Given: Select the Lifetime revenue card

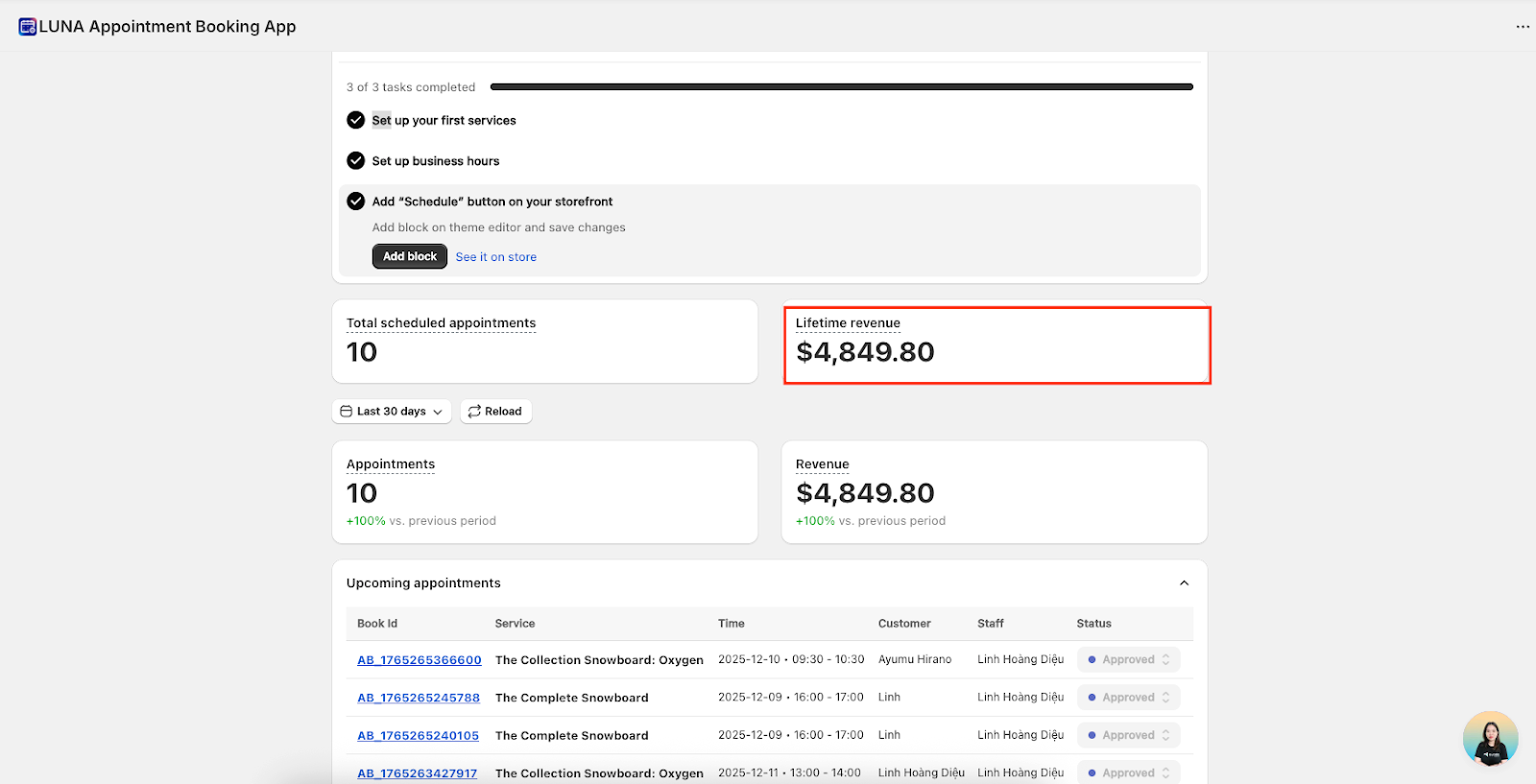Looking at the screenshot, I should coord(996,345).
